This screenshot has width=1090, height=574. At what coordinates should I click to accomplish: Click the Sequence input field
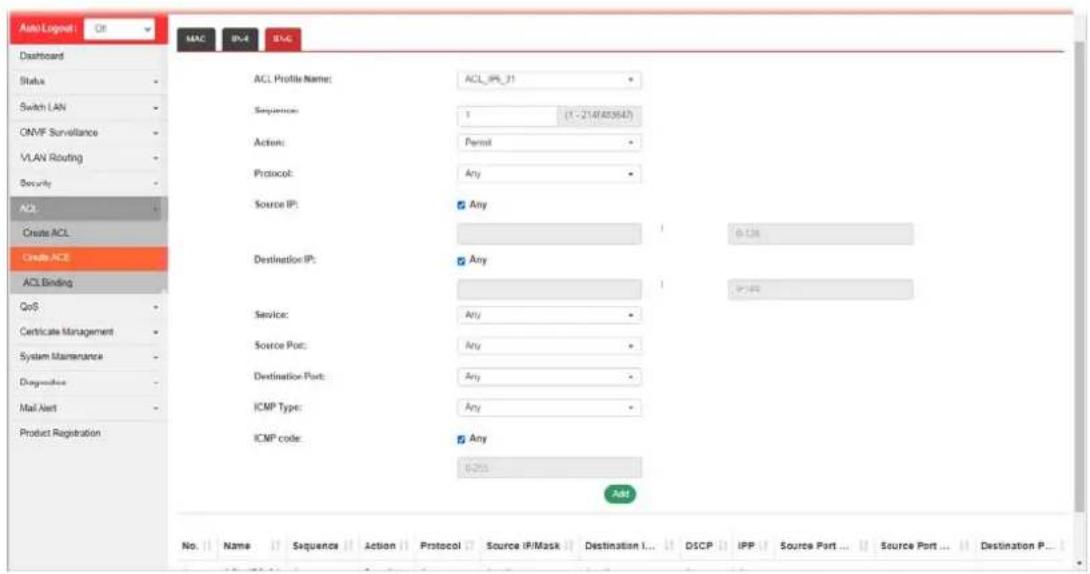[x=507, y=115]
